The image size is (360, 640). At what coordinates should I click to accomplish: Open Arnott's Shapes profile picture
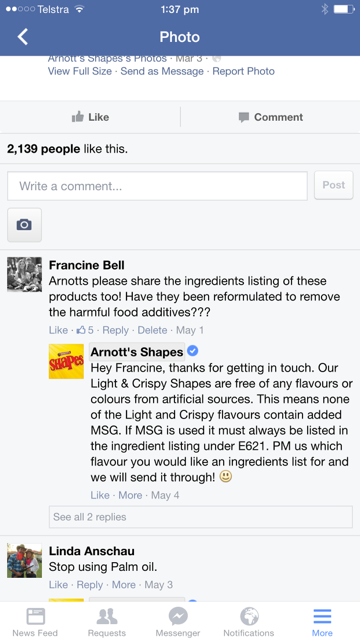tap(66, 361)
